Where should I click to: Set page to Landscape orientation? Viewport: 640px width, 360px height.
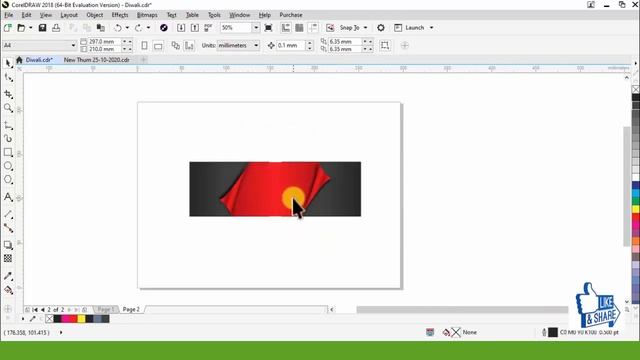158,45
